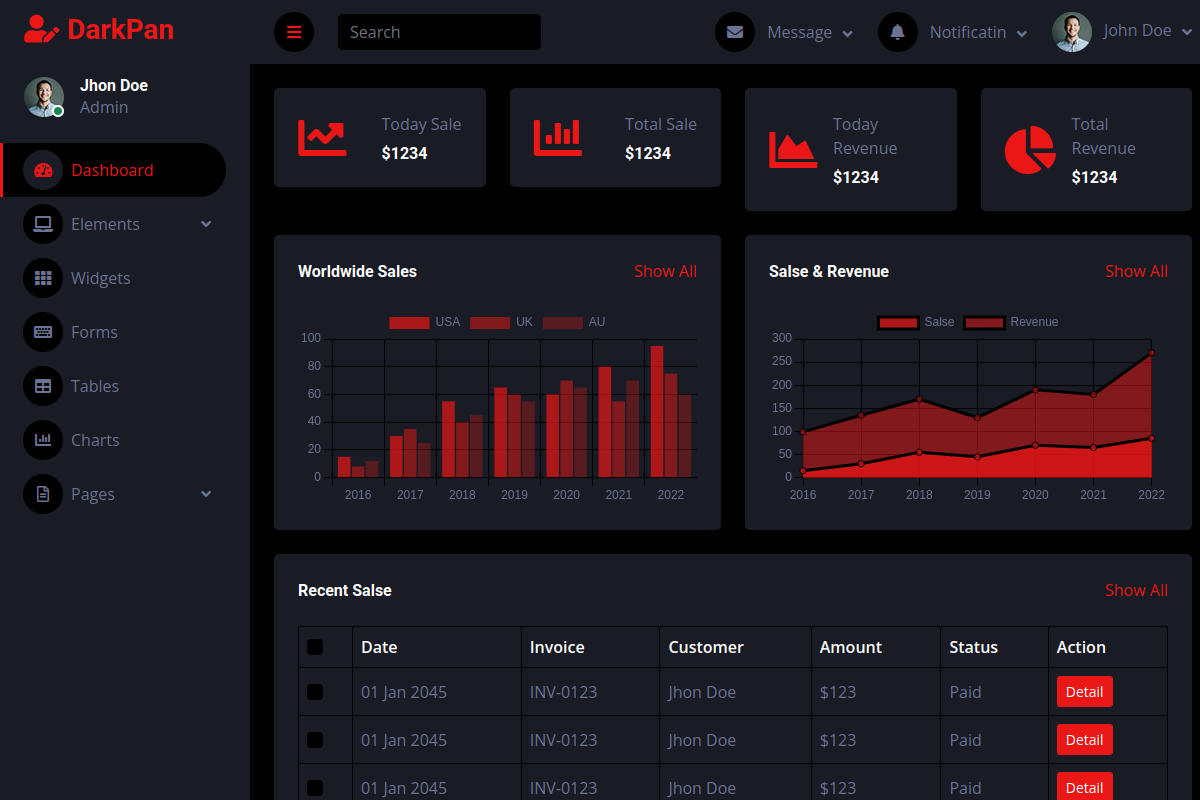Toggle the select-all checkbox in table header
This screenshot has height=800, width=1200.
315,647
